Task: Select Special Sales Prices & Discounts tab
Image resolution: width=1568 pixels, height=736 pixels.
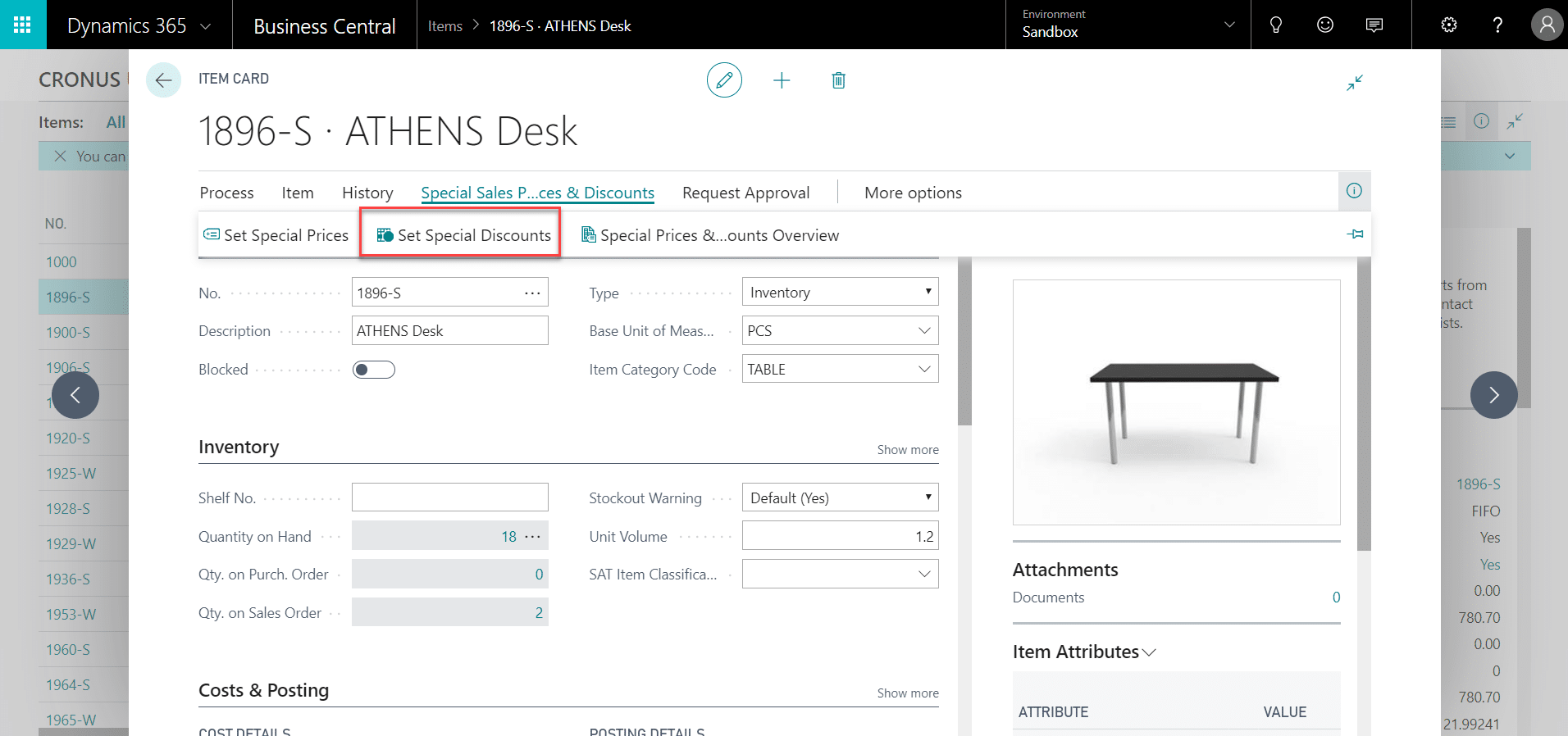Action: (x=537, y=193)
